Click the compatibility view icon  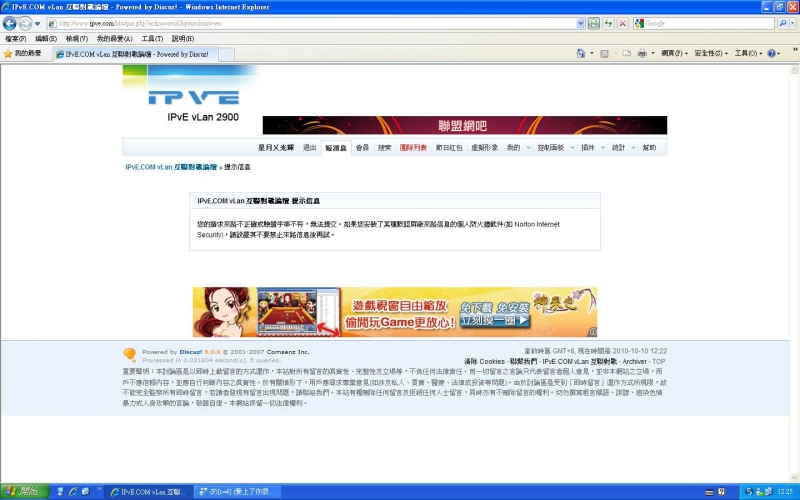pyautogui.click(x=593, y=23)
